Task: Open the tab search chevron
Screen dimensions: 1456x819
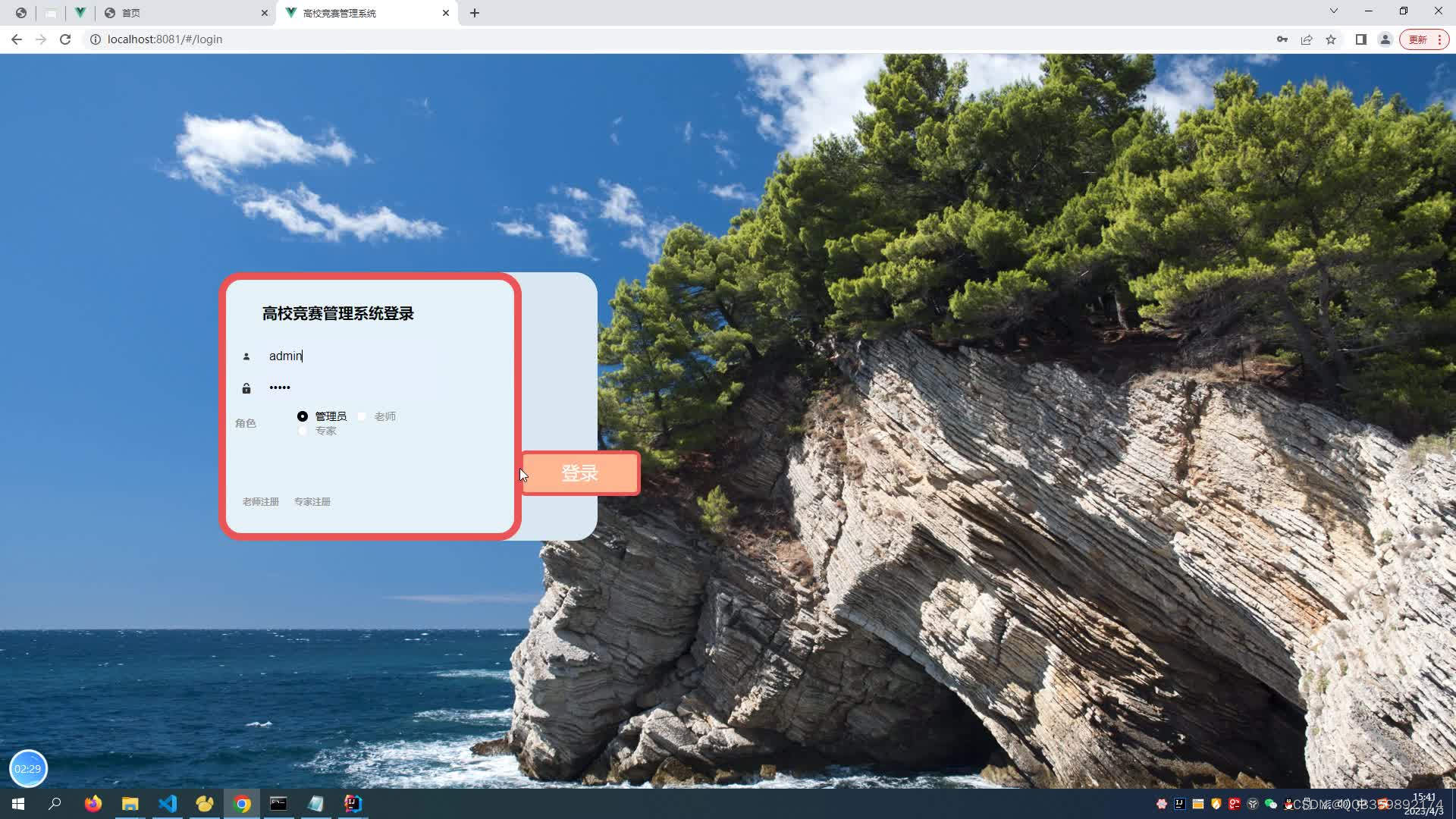Action: coord(1334,11)
